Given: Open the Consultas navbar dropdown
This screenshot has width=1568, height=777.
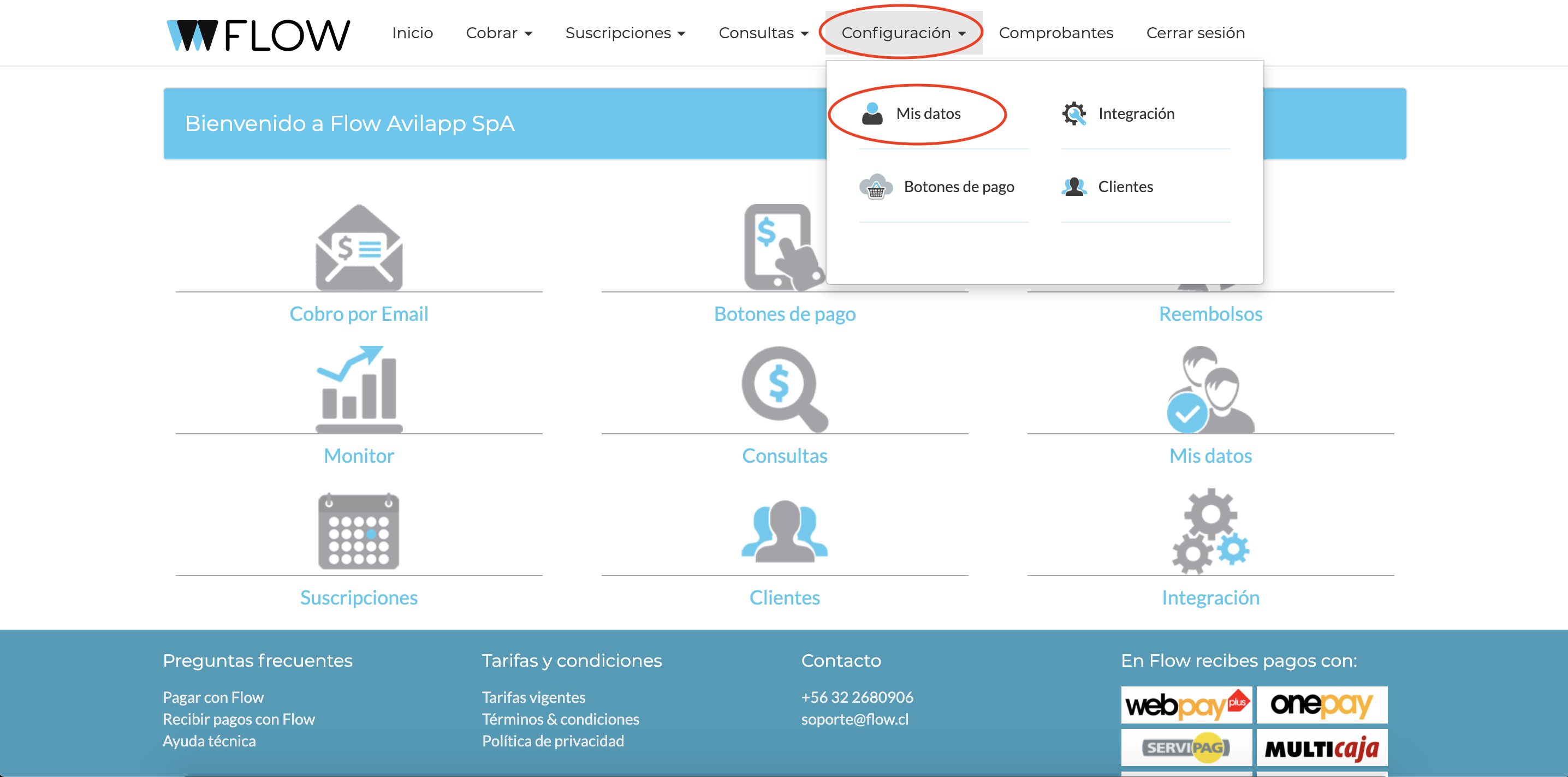Looking at the screenshot, I should pos(763,33).
